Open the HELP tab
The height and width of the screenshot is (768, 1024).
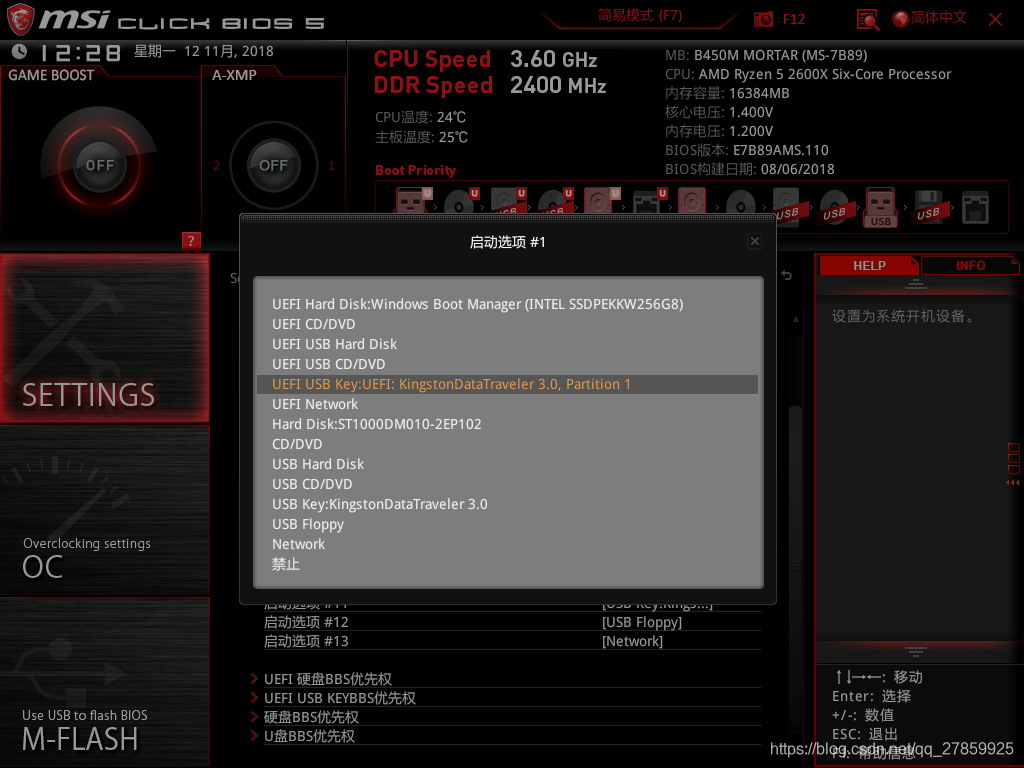click(869, 266)
